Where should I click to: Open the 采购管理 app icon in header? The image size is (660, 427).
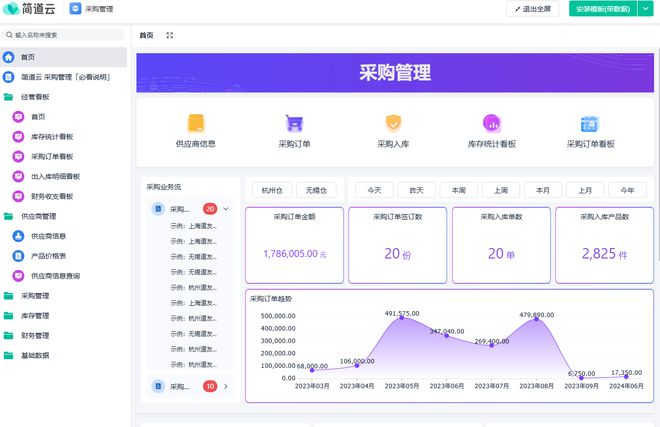[x=75, y=8]
